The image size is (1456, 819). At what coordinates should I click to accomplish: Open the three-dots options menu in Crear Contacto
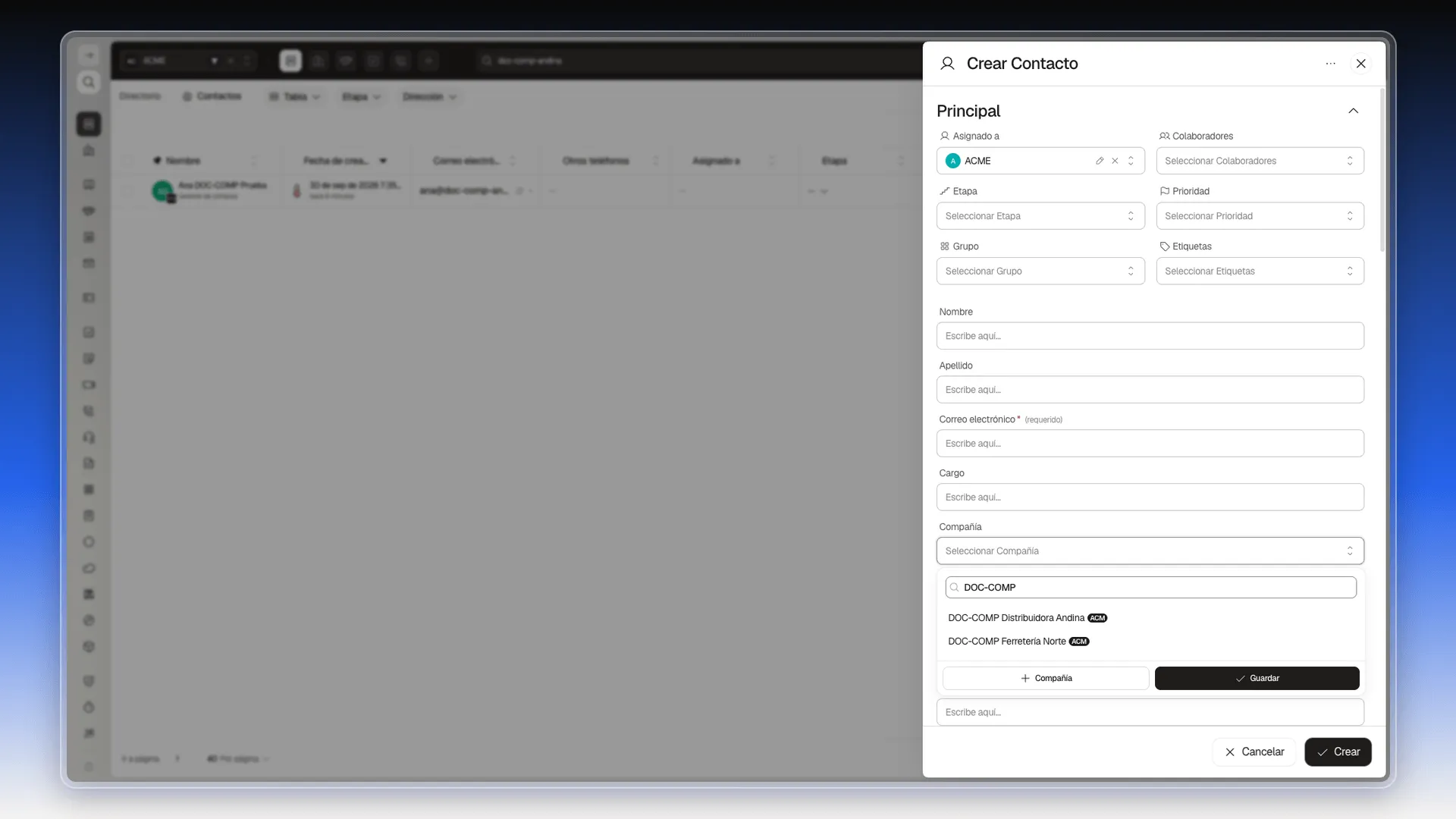(1330, 64)
